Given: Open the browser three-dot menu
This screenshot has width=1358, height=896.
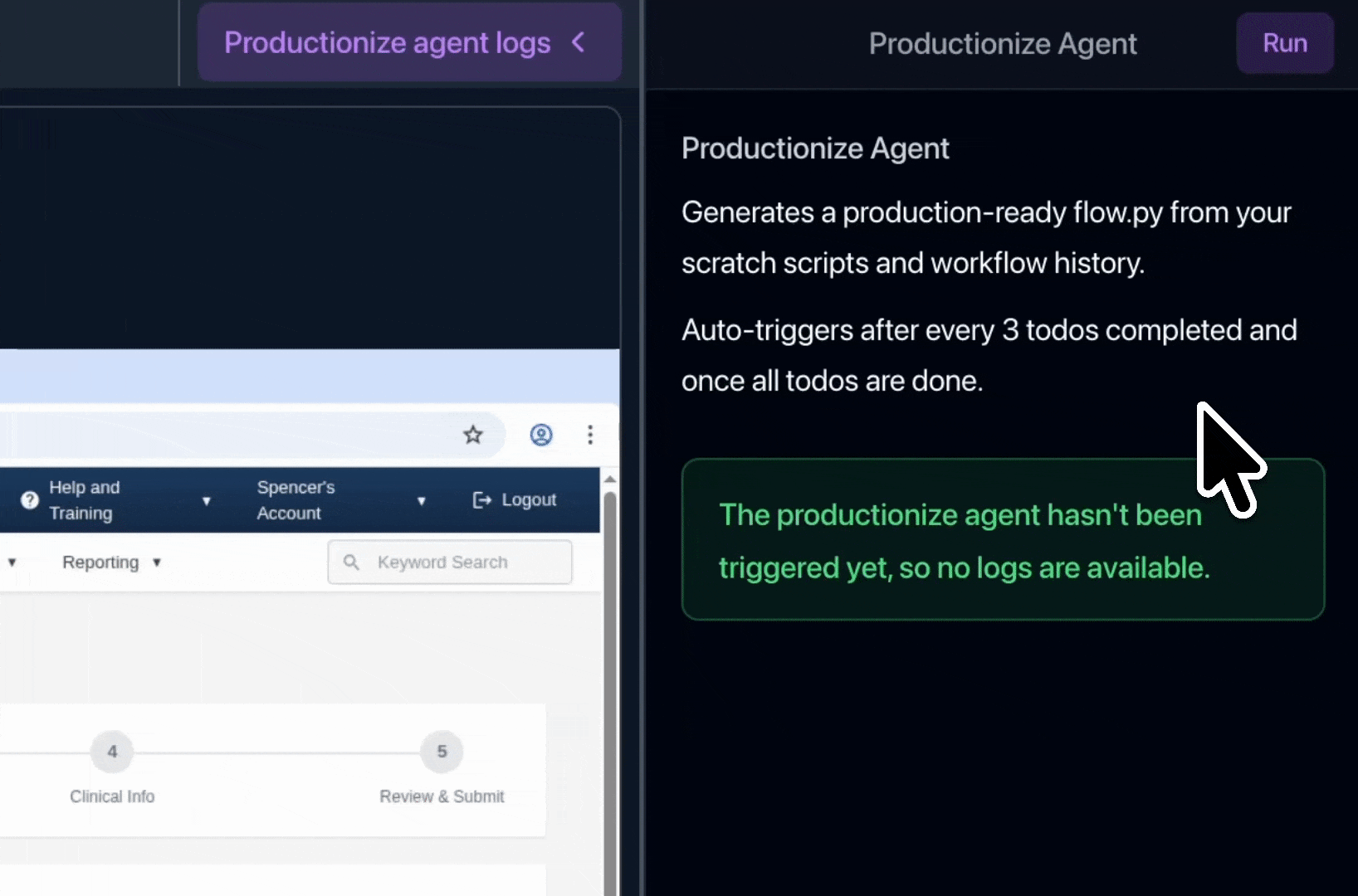Looking at the screenshot, I should [x=590, y=435].
